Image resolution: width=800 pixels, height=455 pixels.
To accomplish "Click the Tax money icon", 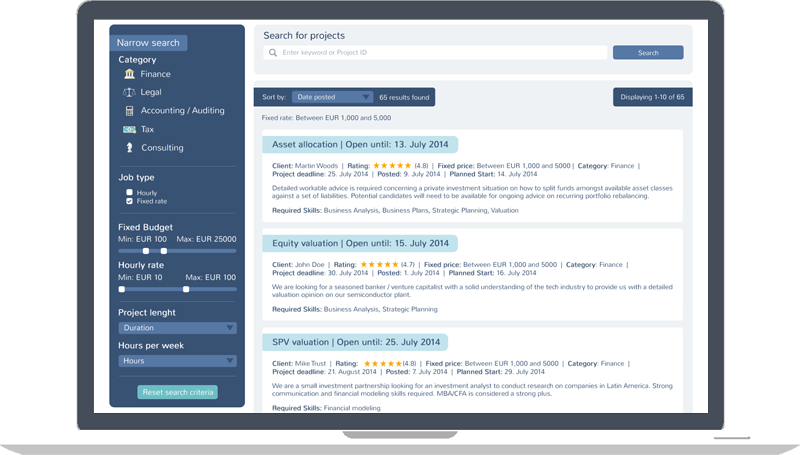I will pyautogui.click(x=129, y=129).
